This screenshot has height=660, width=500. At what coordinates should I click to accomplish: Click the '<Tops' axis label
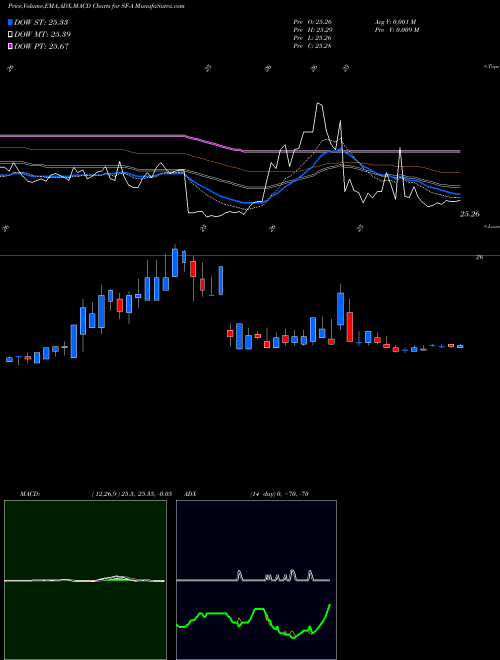tap(491, 67)
